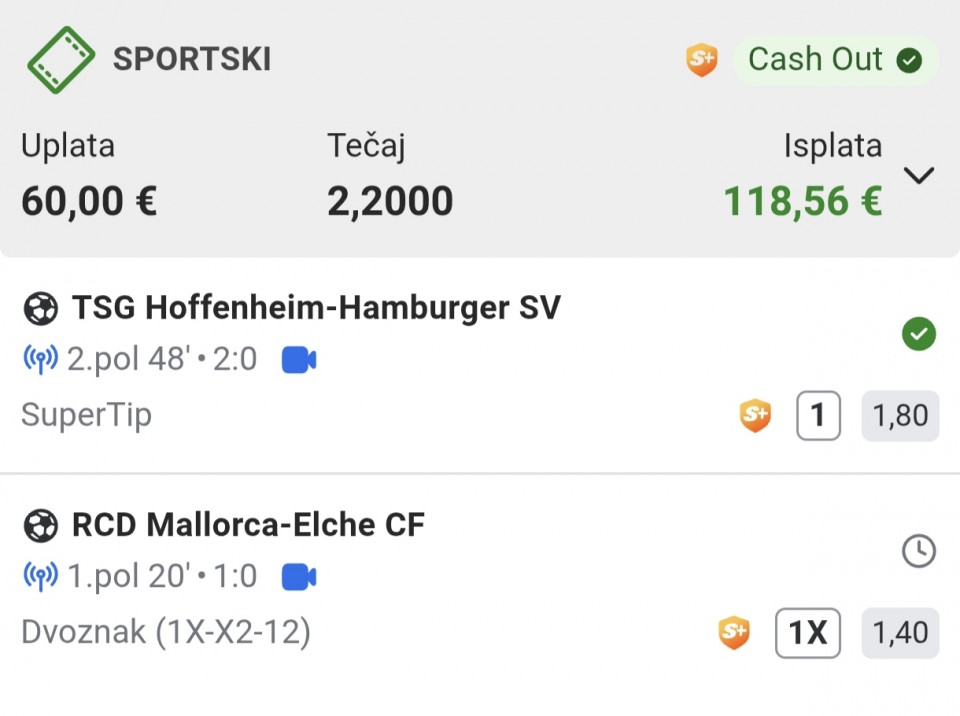
Task: Click green won checkmark on Hoffenheim bet
Action: 918,334
